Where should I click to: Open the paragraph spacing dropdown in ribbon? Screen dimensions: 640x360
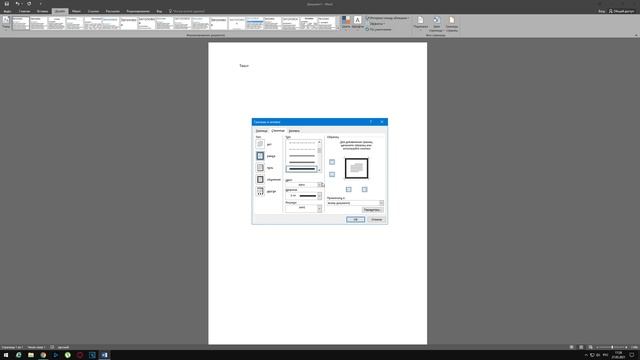pyautogui.click(x=388, y=18)
